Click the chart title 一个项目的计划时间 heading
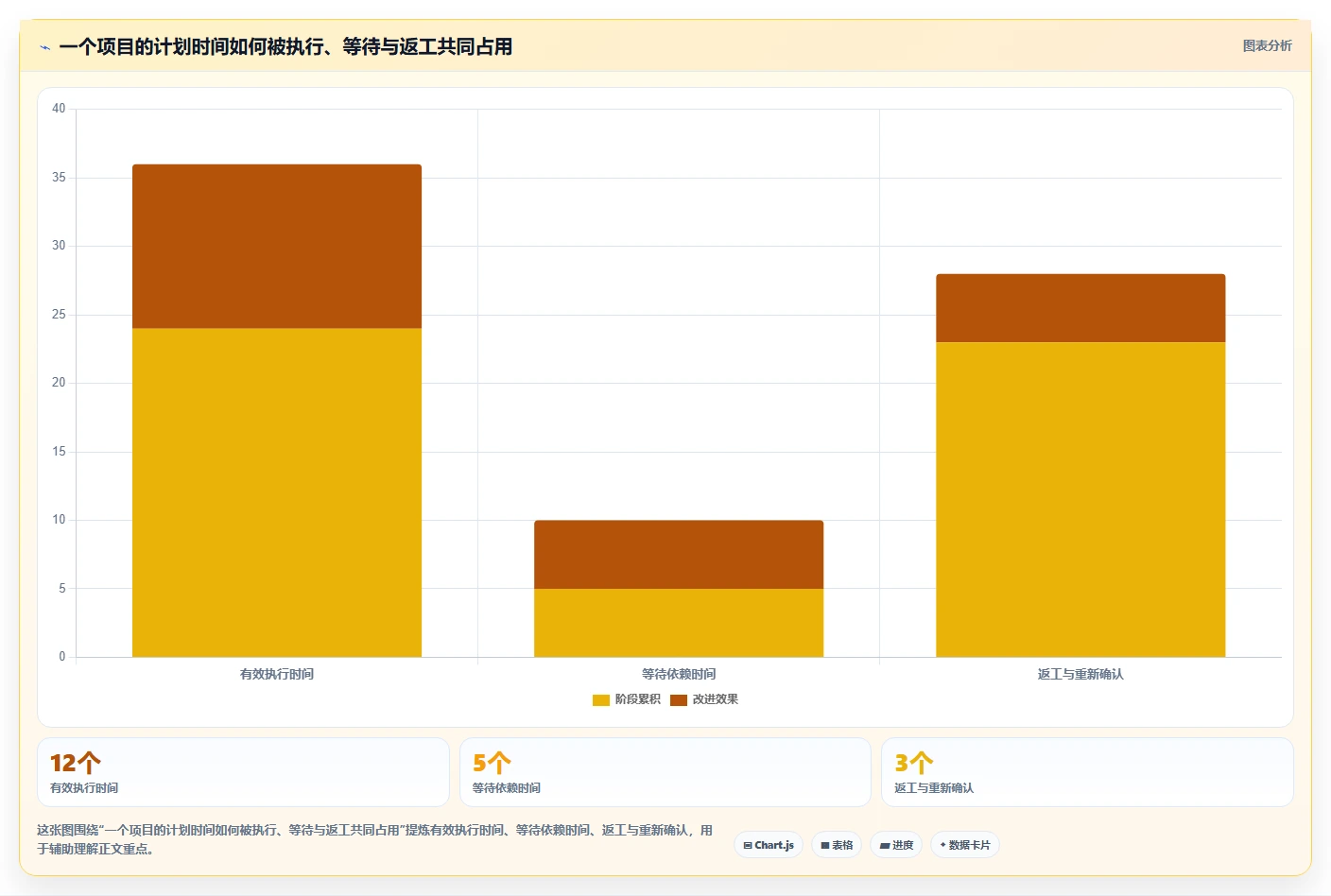Viewport: 1331px width, 896px height. click(285, 46)
